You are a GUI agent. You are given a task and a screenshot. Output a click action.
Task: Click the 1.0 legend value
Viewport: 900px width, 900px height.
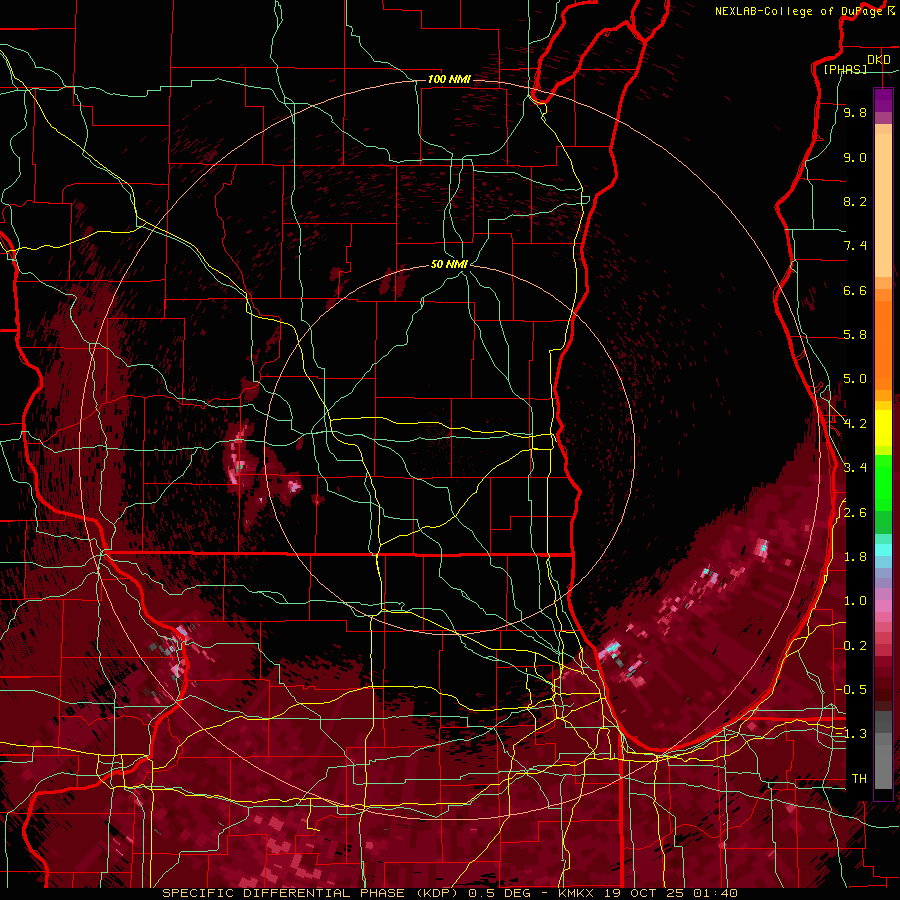pyautogui.click(x=855, y=601)
